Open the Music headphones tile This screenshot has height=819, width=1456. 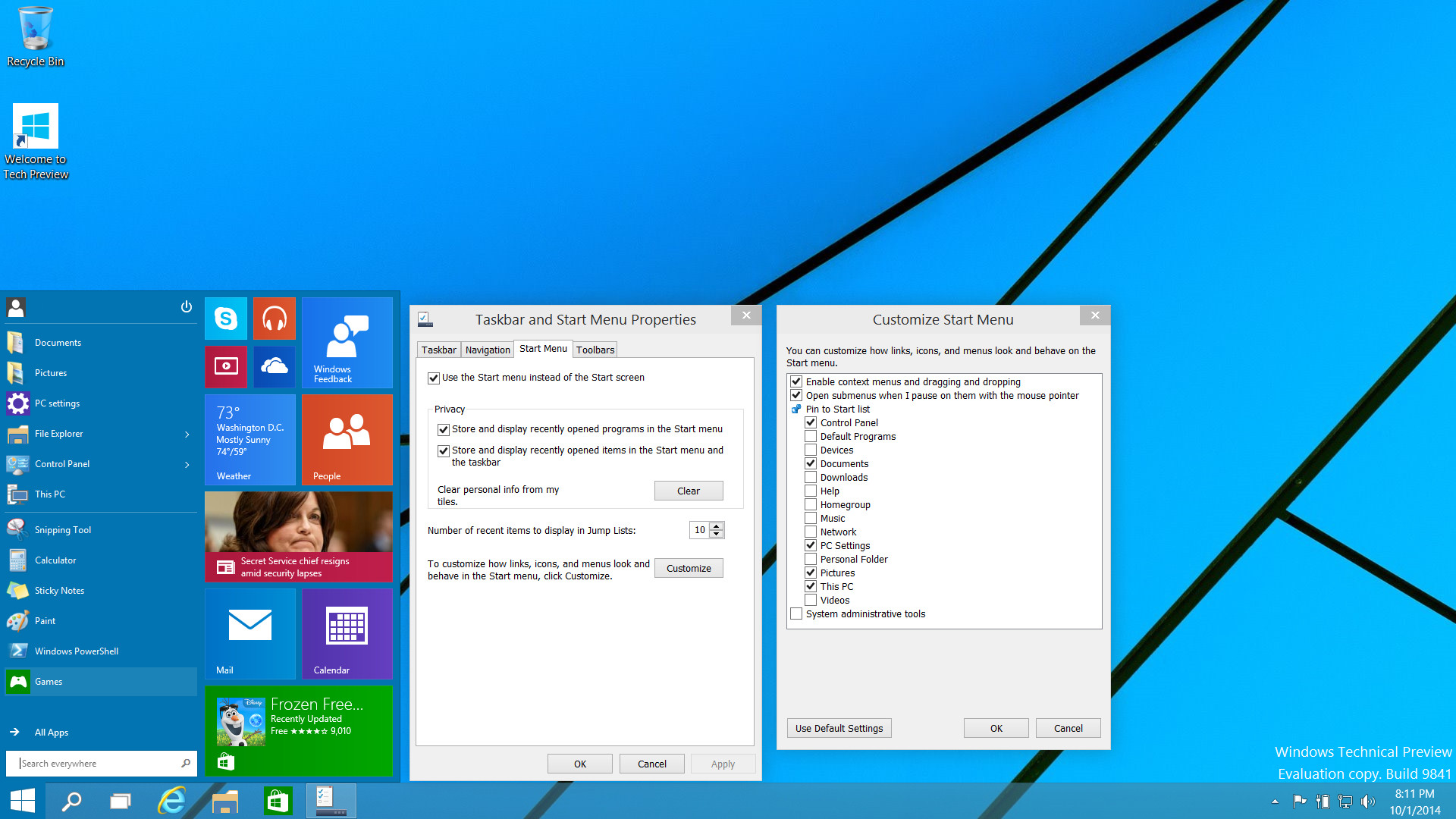point(275,318)
